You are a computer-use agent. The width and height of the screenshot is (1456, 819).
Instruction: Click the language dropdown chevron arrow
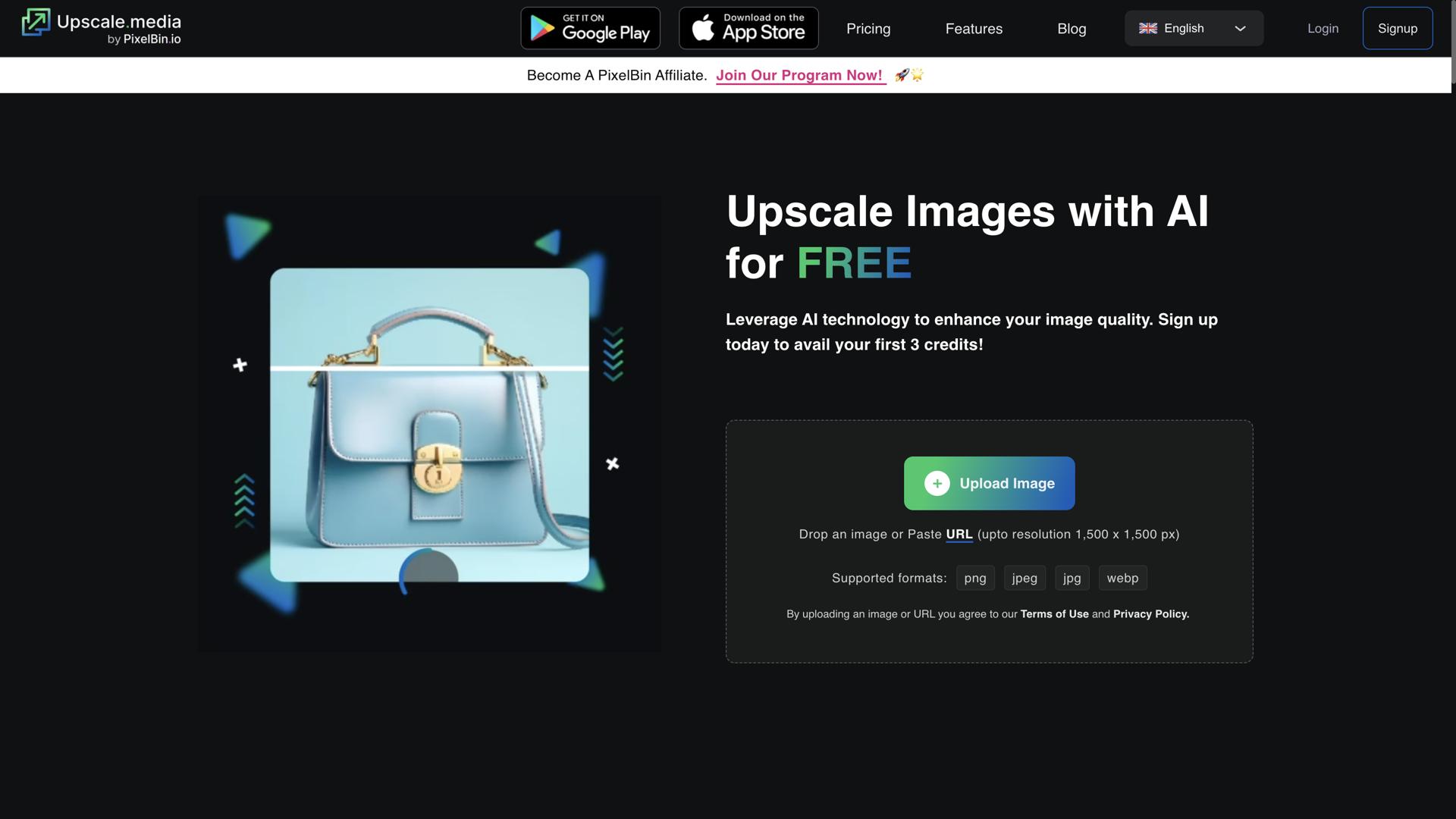(1240, 29)
